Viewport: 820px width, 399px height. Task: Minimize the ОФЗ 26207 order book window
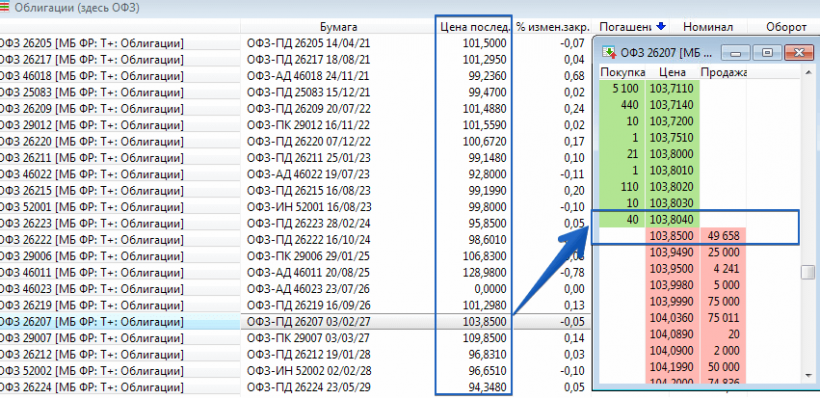pos(736,52)
